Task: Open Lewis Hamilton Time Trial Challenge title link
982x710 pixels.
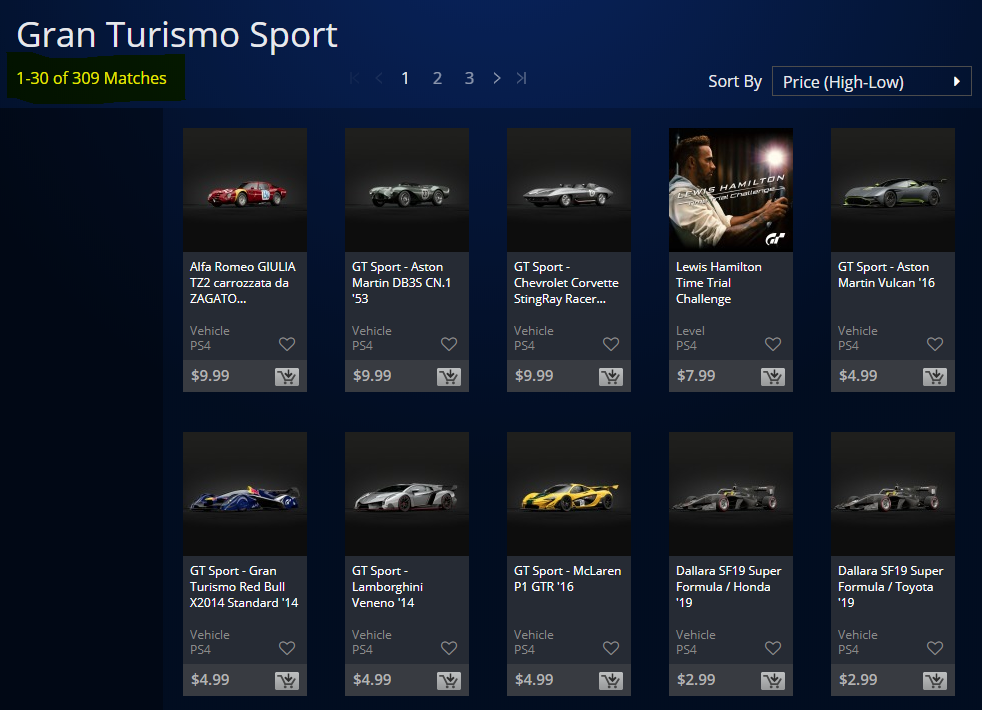Action: [718, 283]
